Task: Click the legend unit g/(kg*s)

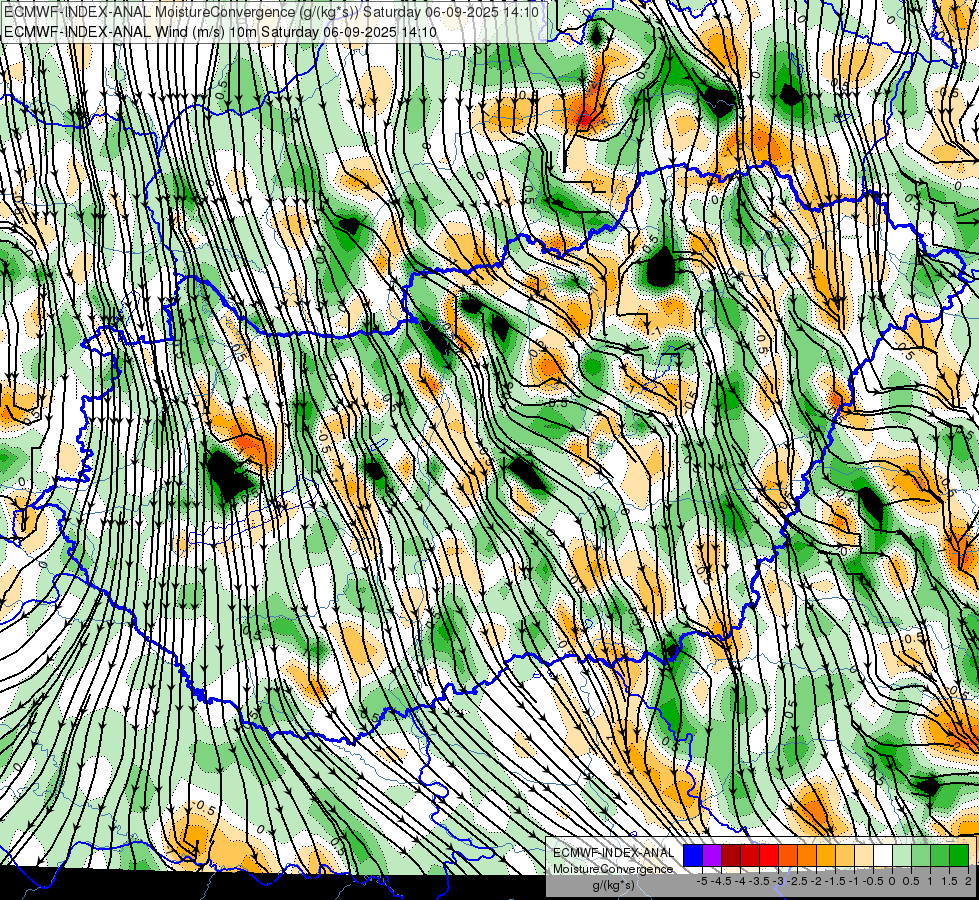Action: pos(614,886)
